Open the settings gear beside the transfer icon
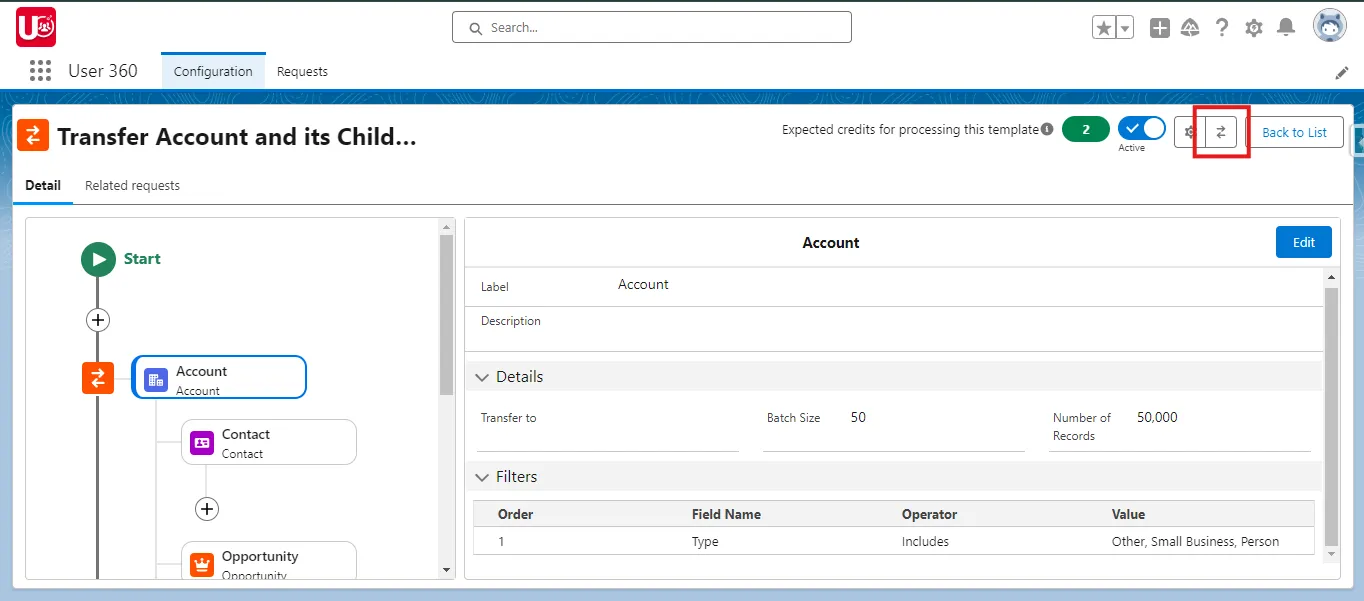The height and width of the screenshot is (601, 1364). click(x=1188, y=131)
